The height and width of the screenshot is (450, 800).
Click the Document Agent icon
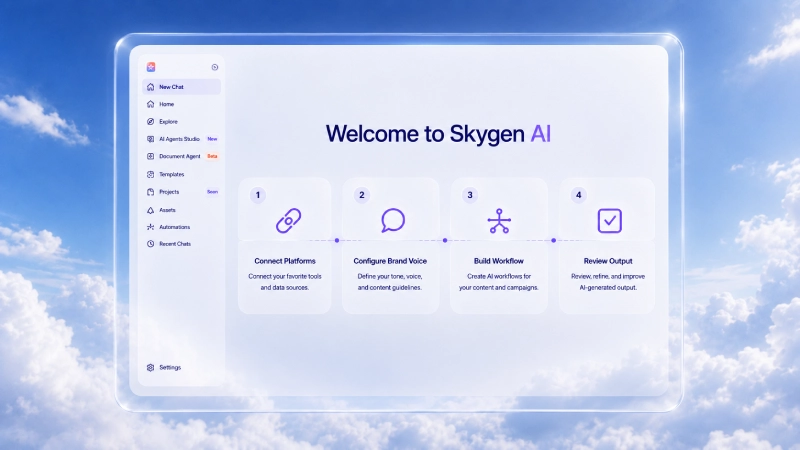coord(151,156)
